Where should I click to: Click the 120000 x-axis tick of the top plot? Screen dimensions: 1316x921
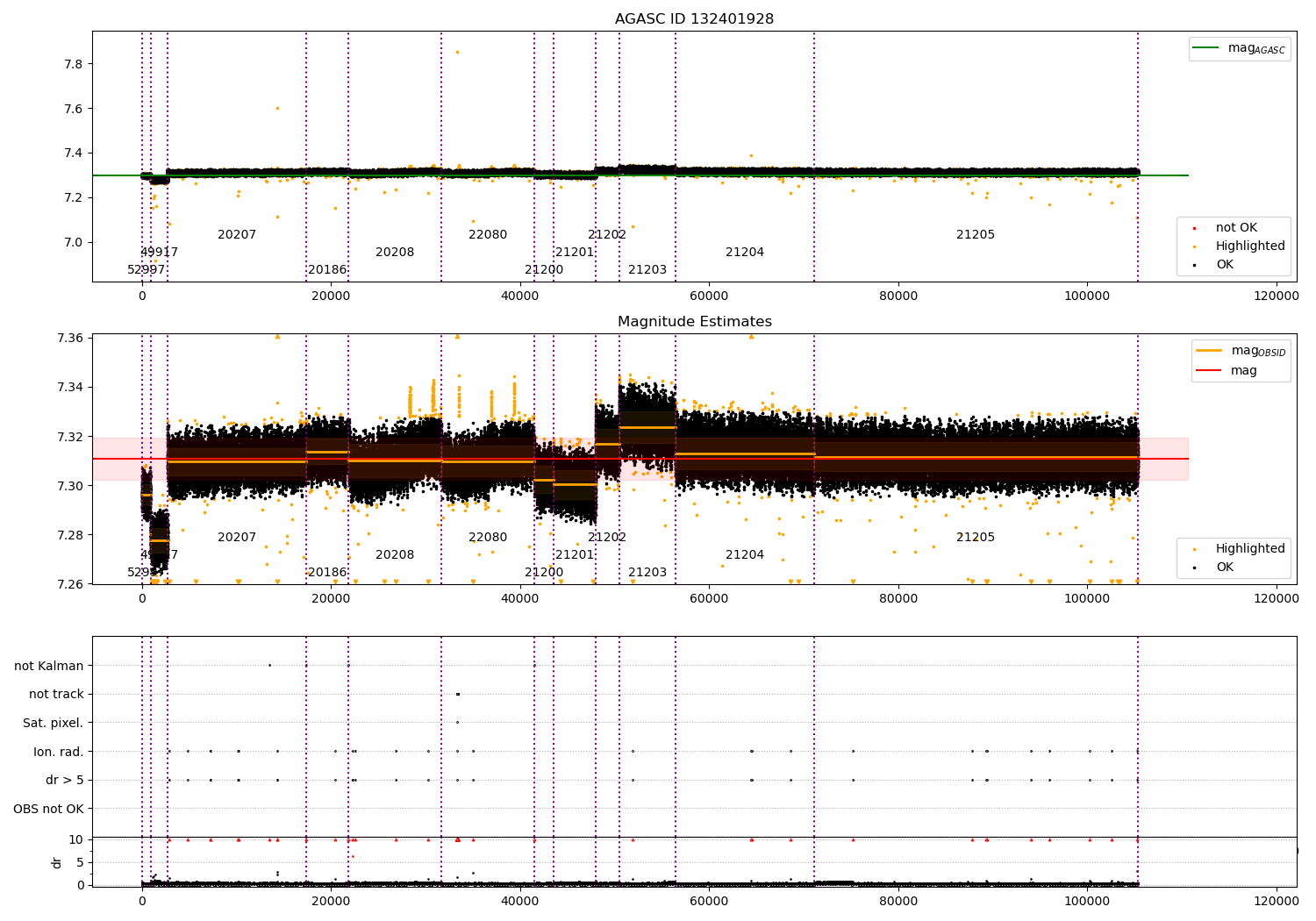click(1277, 296)
